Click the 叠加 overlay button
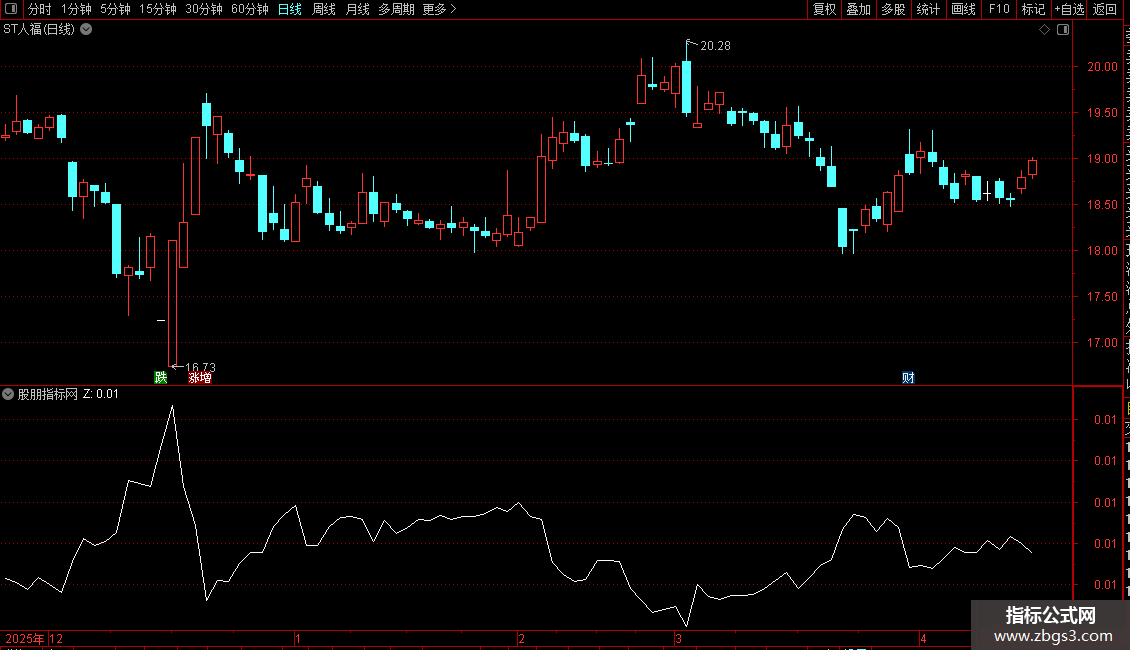This screenshot has width=1130, height=650. [859, 9]
